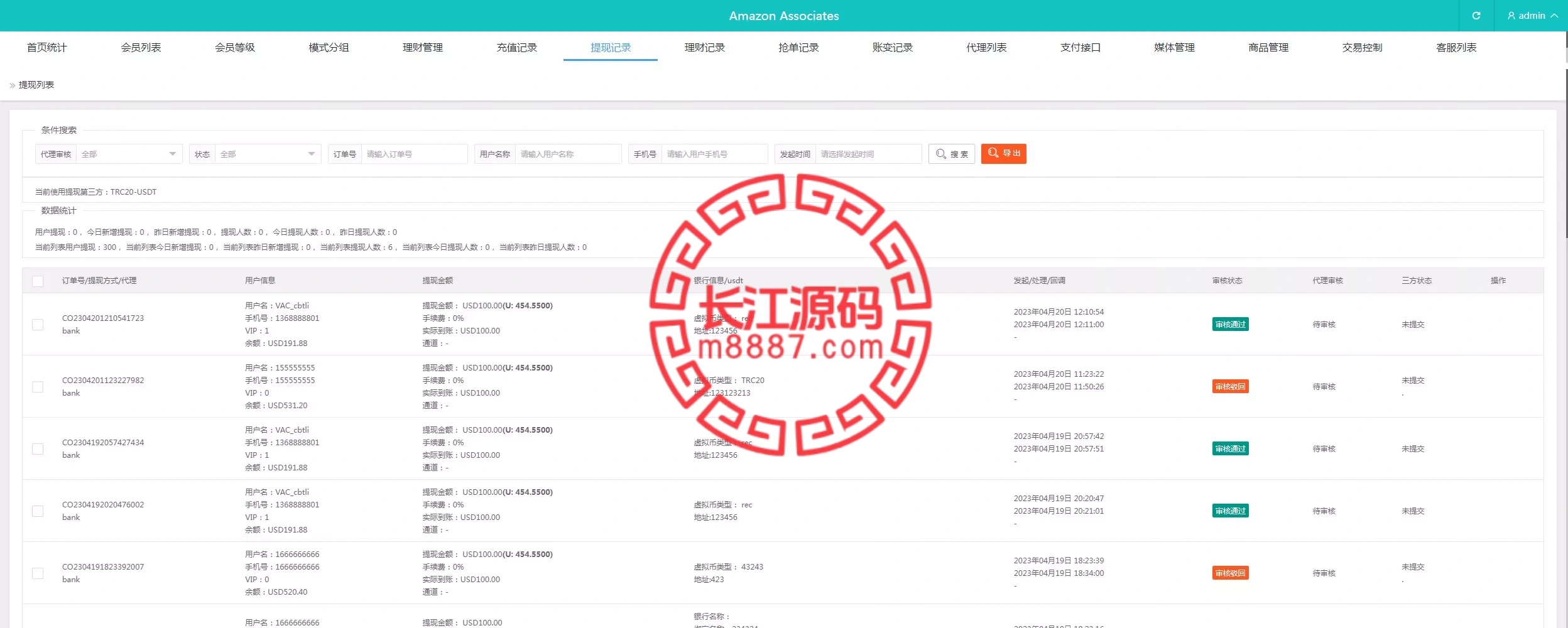Open the 客服列表 tab

pyautogui.click(x=1456, y=48)
